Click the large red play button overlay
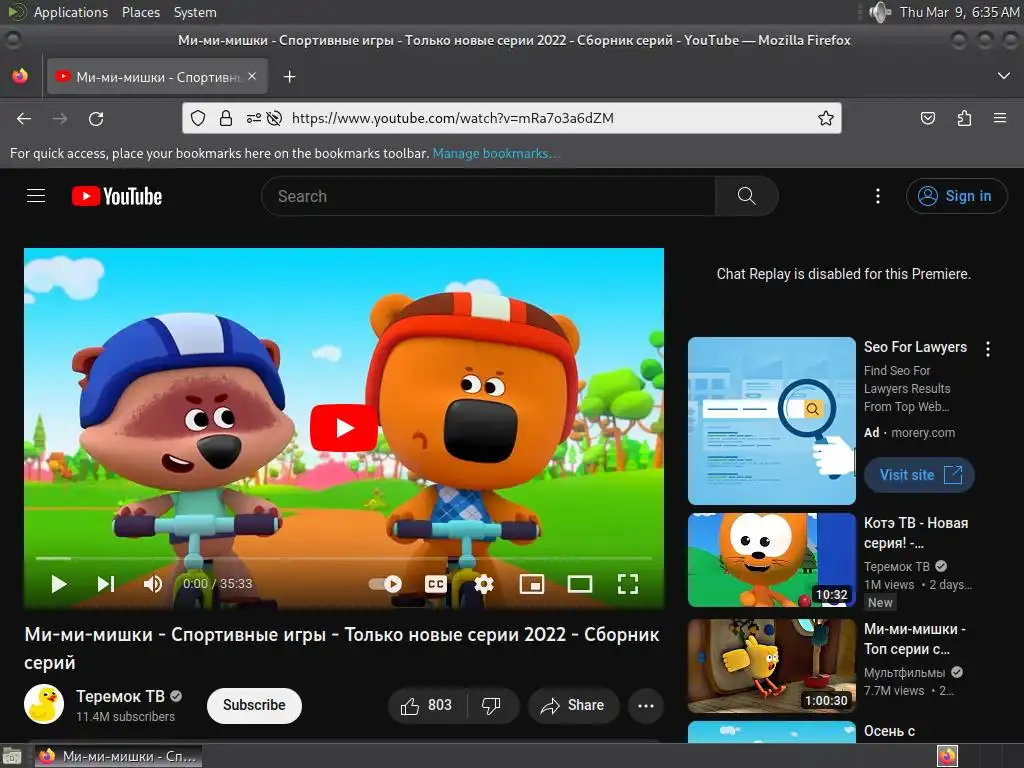 344,428
